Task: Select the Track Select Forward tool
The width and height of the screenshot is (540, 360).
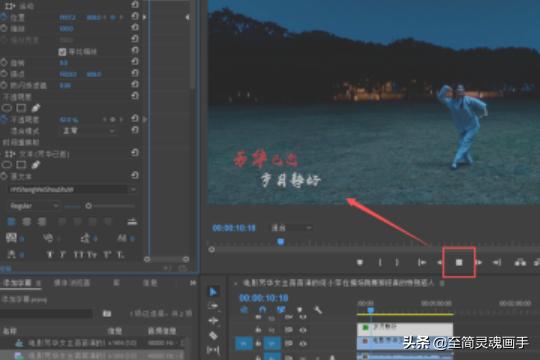Action: [x=214, y=306]
